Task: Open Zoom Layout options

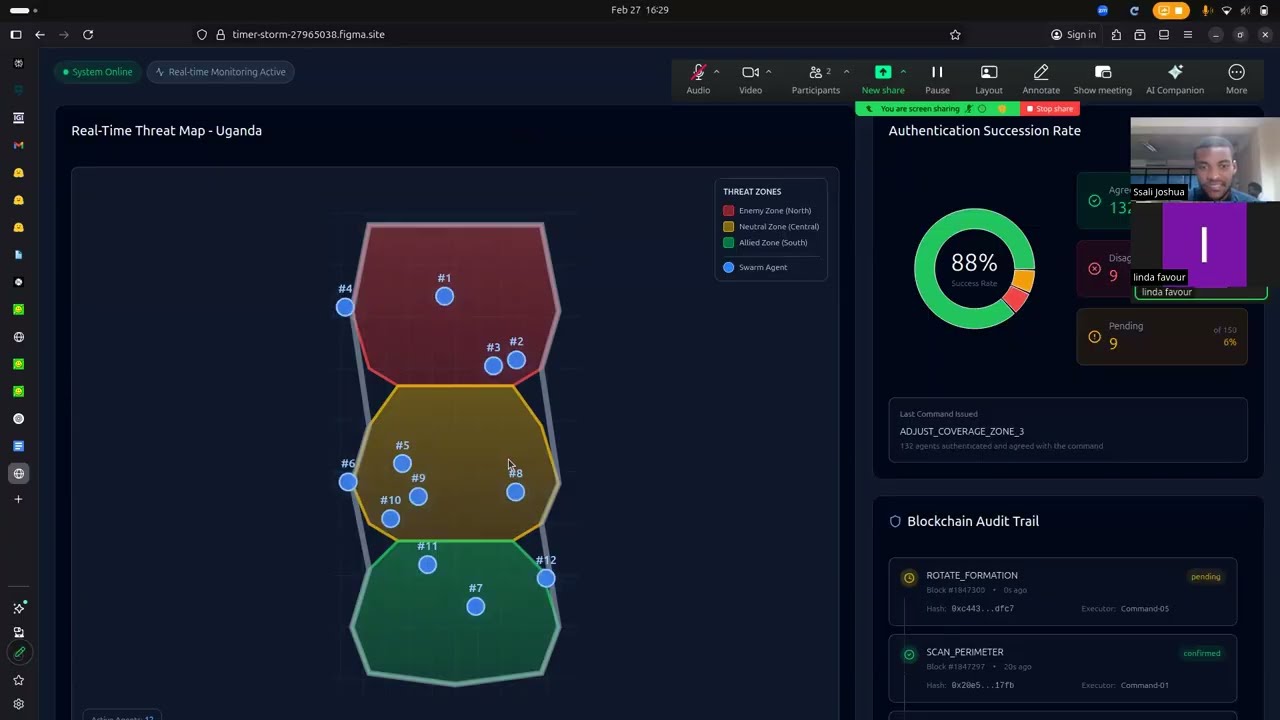Action: point(989,79)
